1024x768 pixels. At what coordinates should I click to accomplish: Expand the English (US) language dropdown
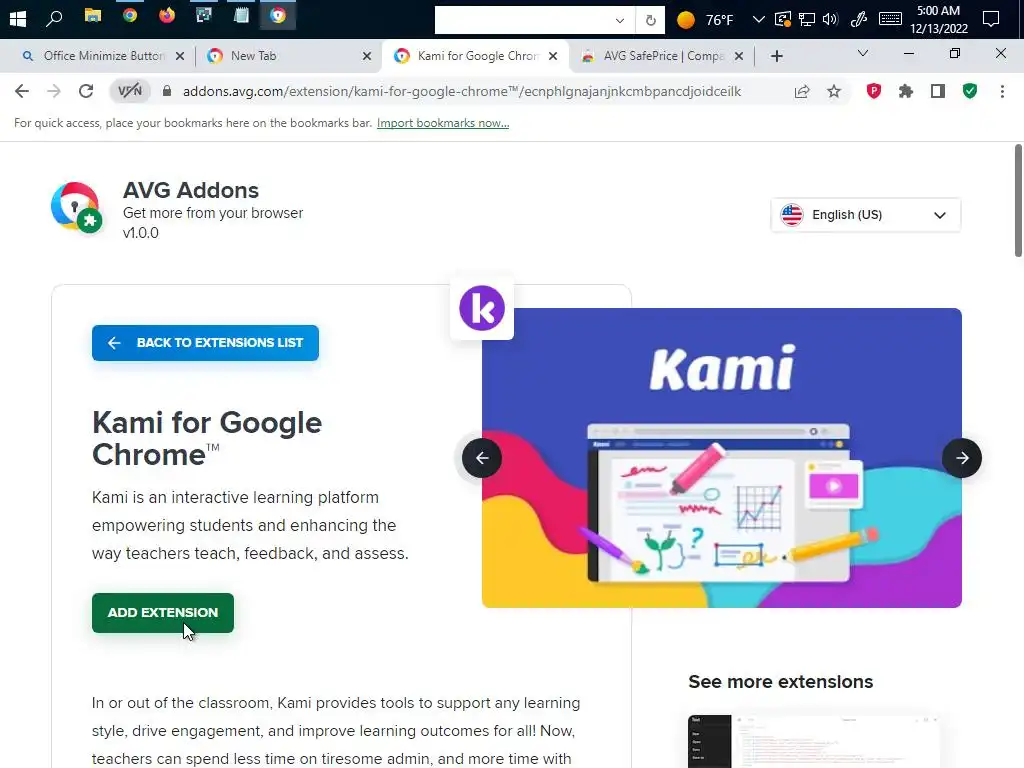(865, 215)
